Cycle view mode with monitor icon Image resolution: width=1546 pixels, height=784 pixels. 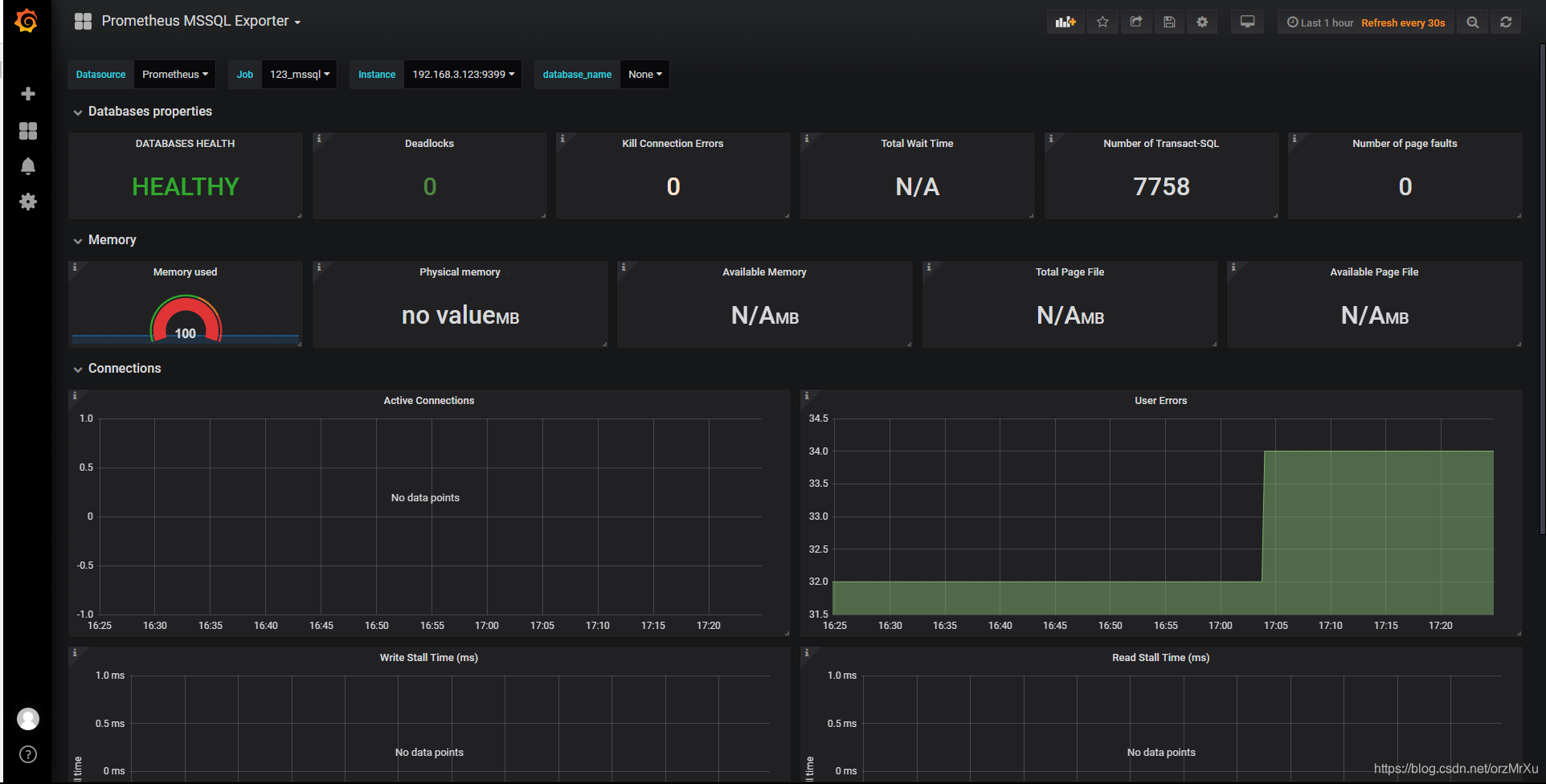coord(1247,22)
